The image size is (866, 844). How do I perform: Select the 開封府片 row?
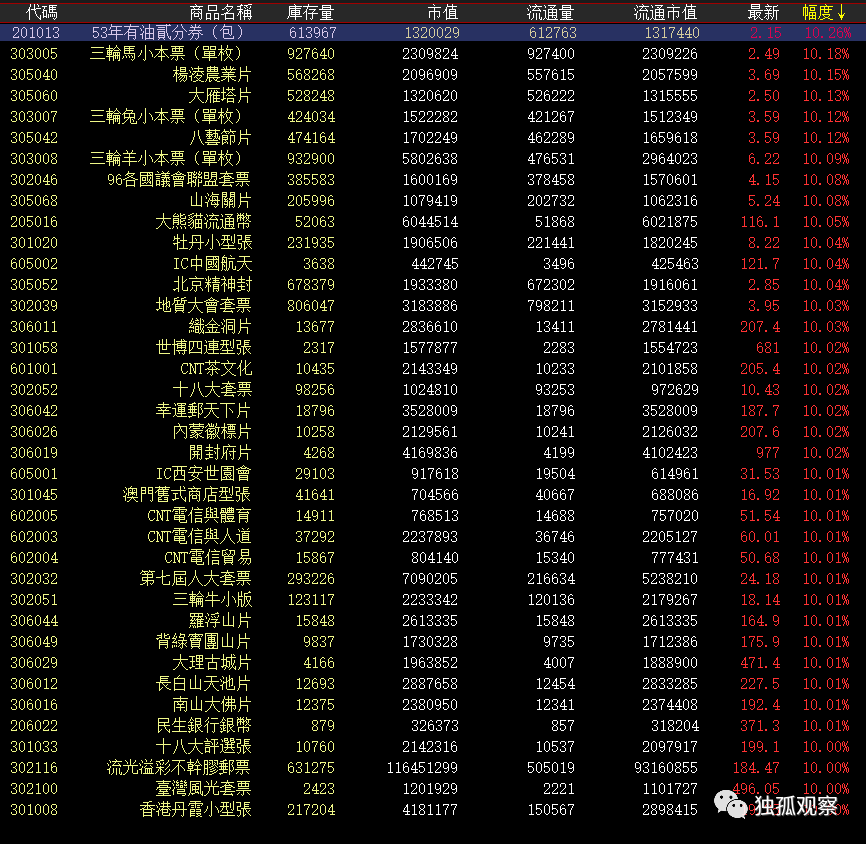(433, 452)
